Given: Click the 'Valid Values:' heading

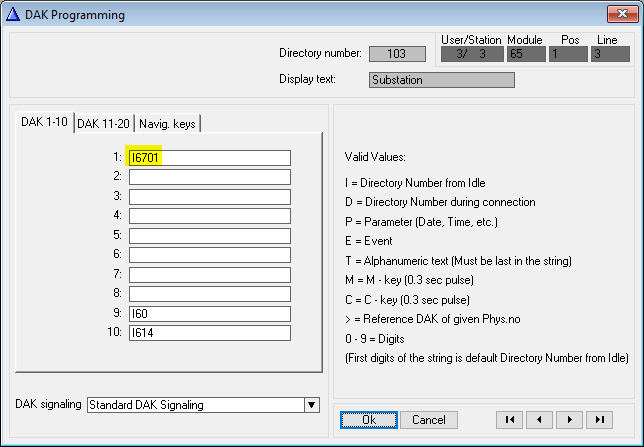Looking at the screenshot, I should [375, 157].
